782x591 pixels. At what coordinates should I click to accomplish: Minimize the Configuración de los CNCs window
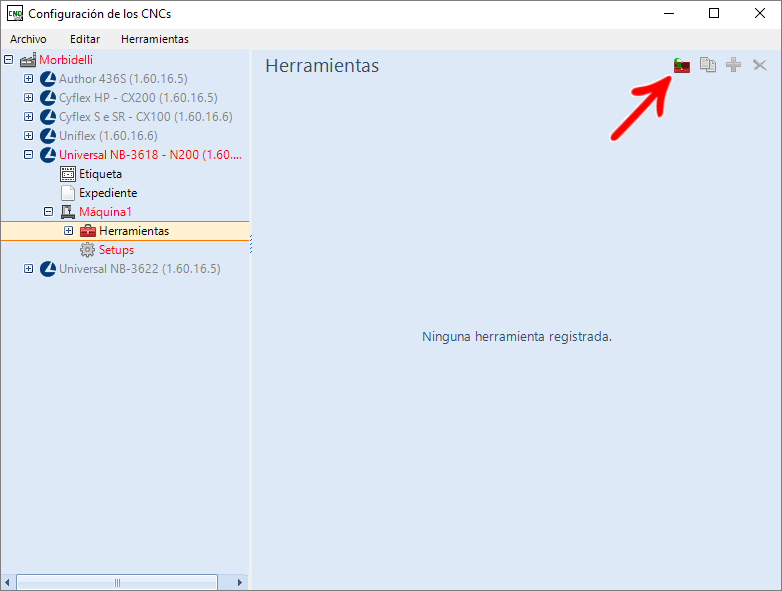point(669,13)
